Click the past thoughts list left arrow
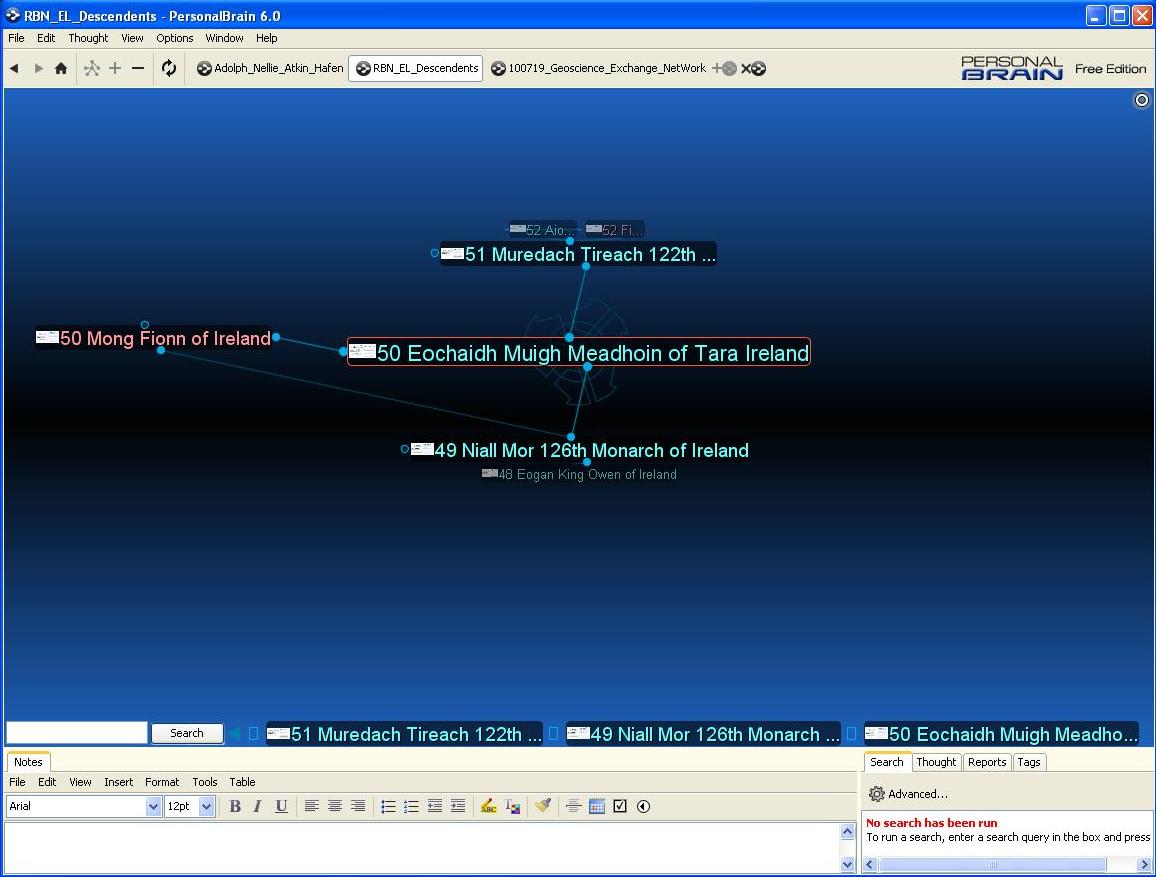The width and height of the screenshot is (1157, 877). (235, 733)
